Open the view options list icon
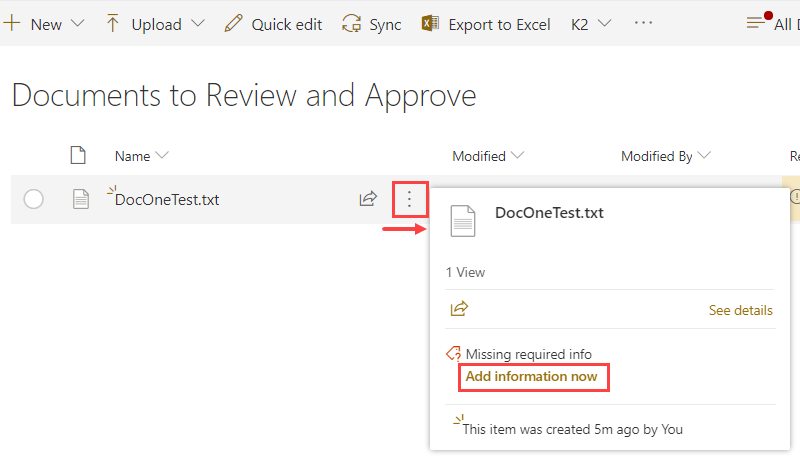 756,23
